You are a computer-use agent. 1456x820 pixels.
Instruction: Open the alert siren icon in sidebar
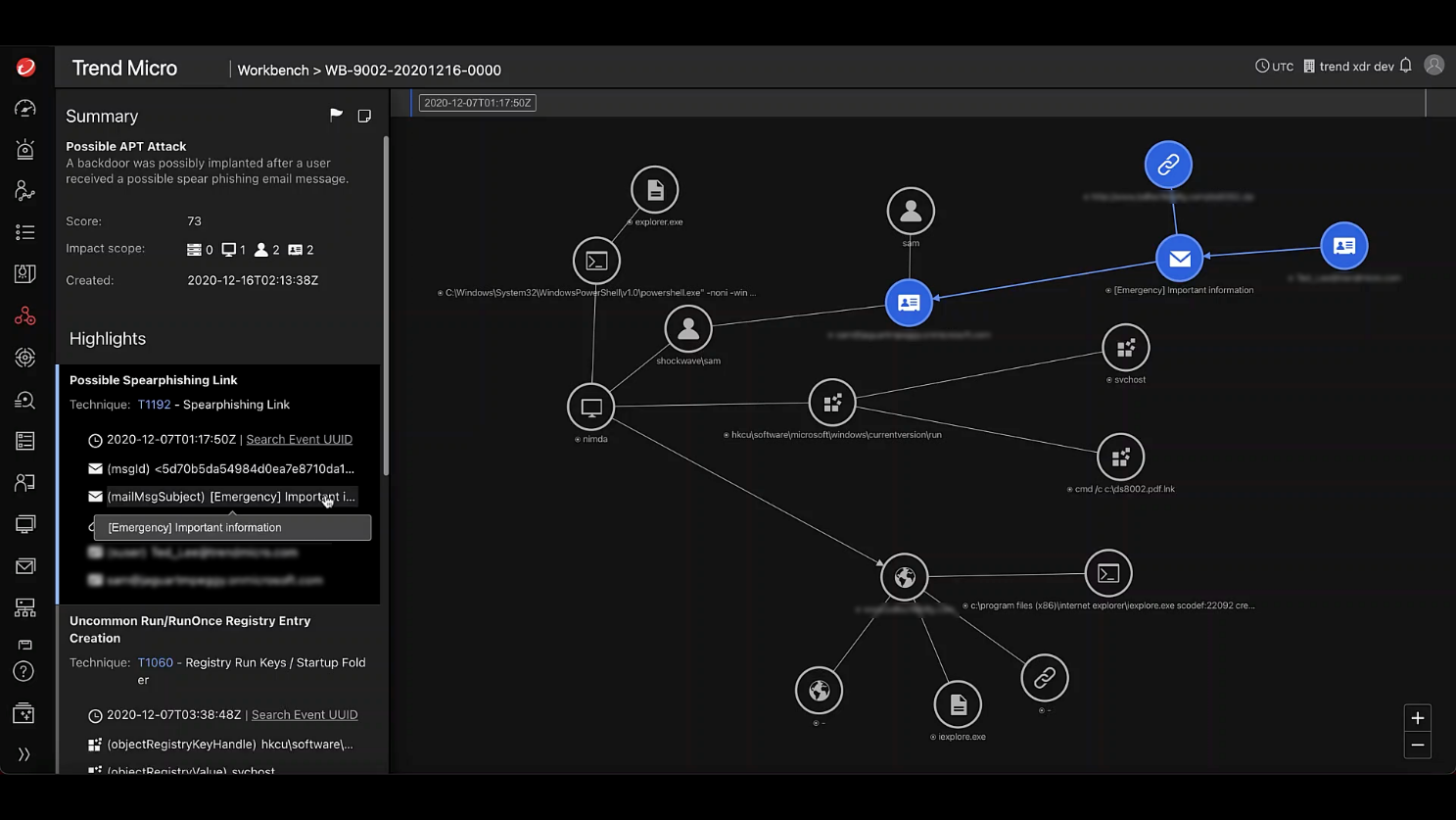coord(25,149)
